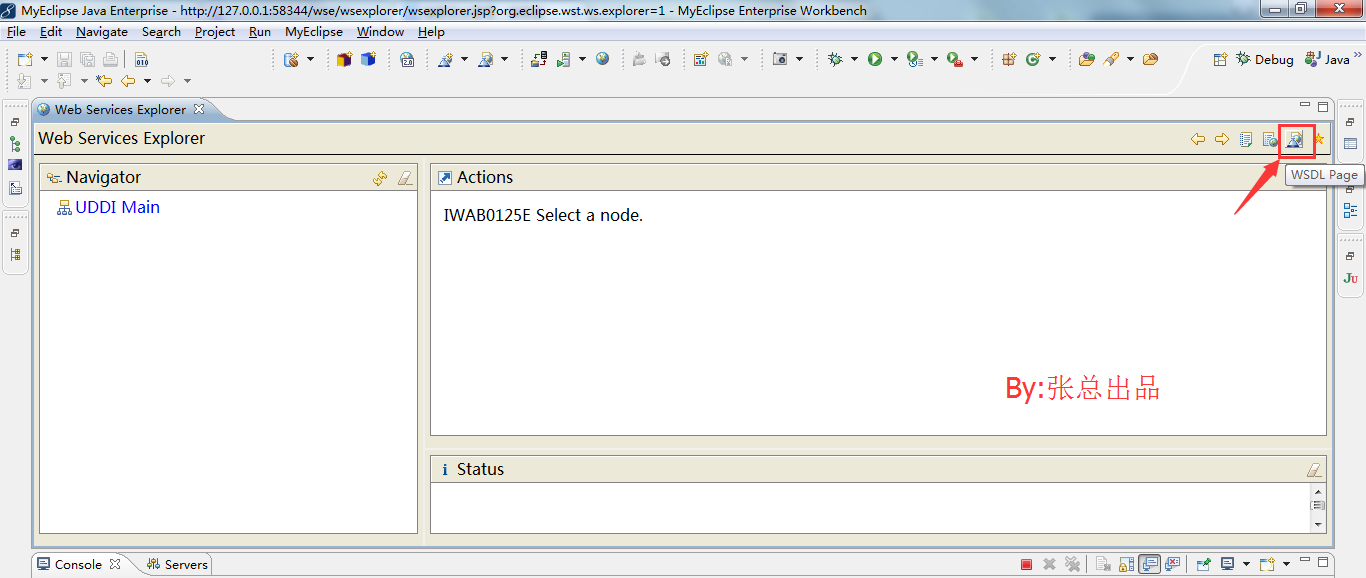1366x578 pixels.
Task: Open the Open Console dropdown arrow
Action: pyautogui.click(x=1286, y=564)
